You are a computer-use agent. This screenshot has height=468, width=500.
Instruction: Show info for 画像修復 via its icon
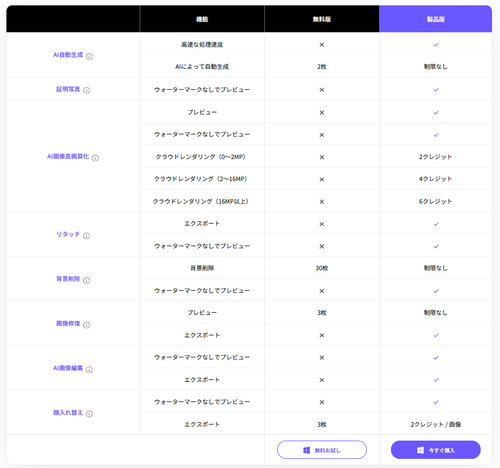[x=86, y=325]
